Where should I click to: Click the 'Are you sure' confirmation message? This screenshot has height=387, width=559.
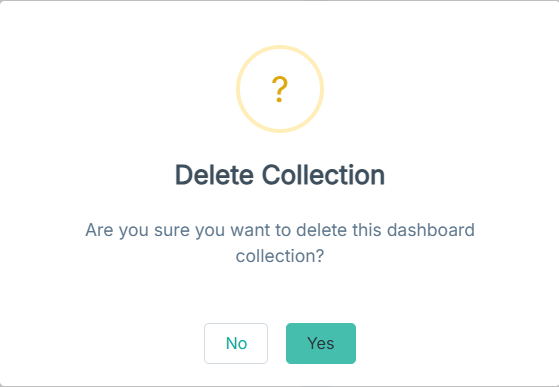pos(280,243)
